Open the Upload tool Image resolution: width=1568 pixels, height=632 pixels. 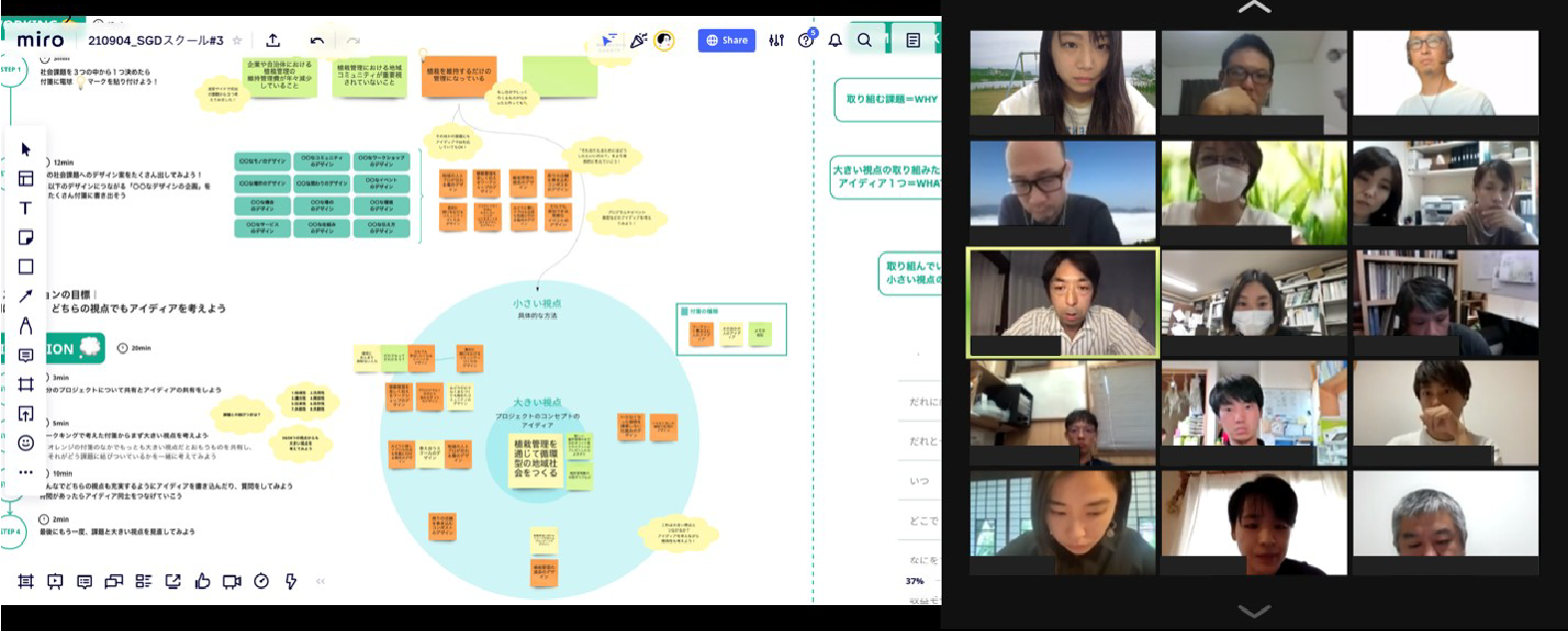pyautogui.click(x=26, y=414)
